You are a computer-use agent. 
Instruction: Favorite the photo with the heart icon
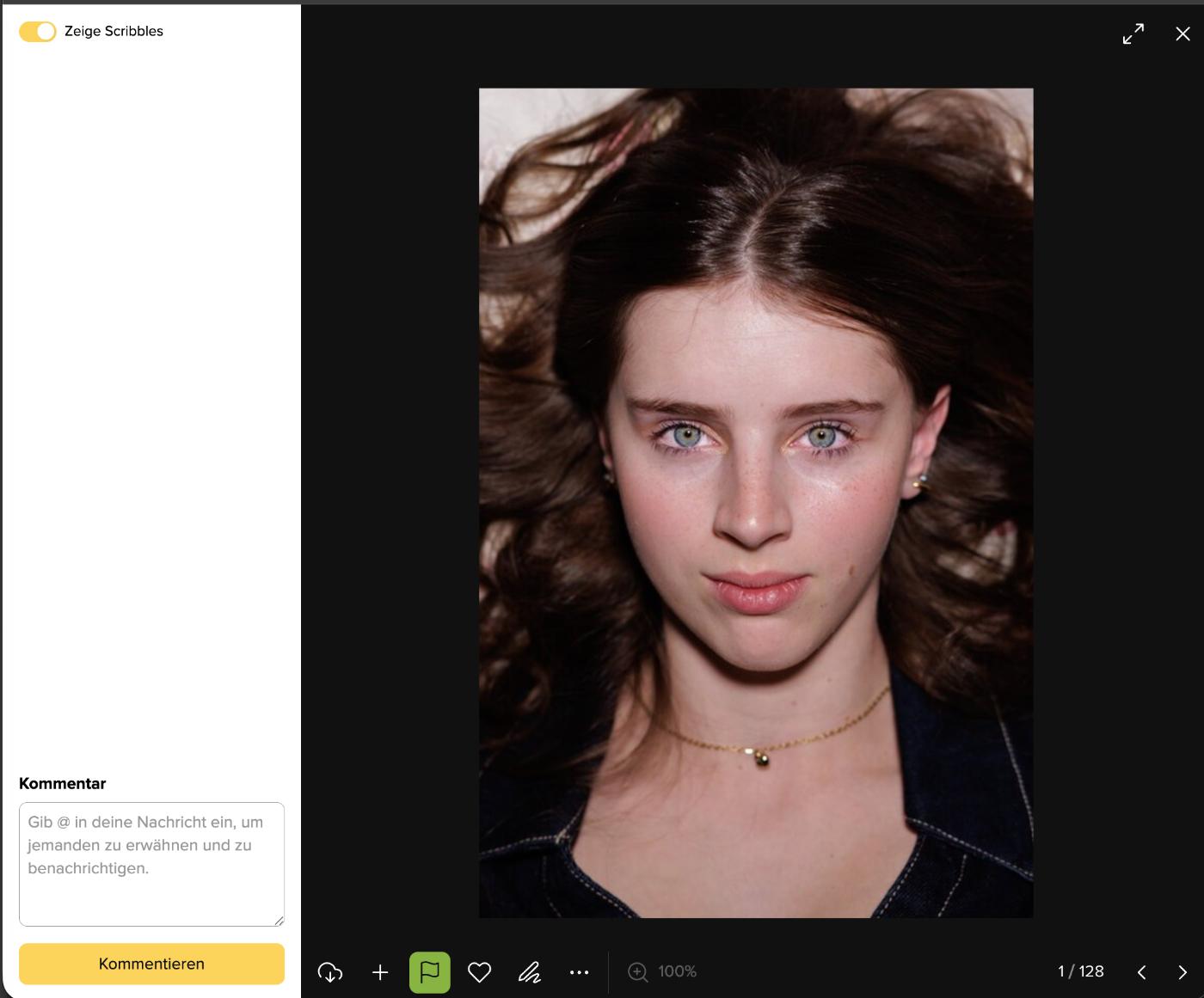[479, 972]
